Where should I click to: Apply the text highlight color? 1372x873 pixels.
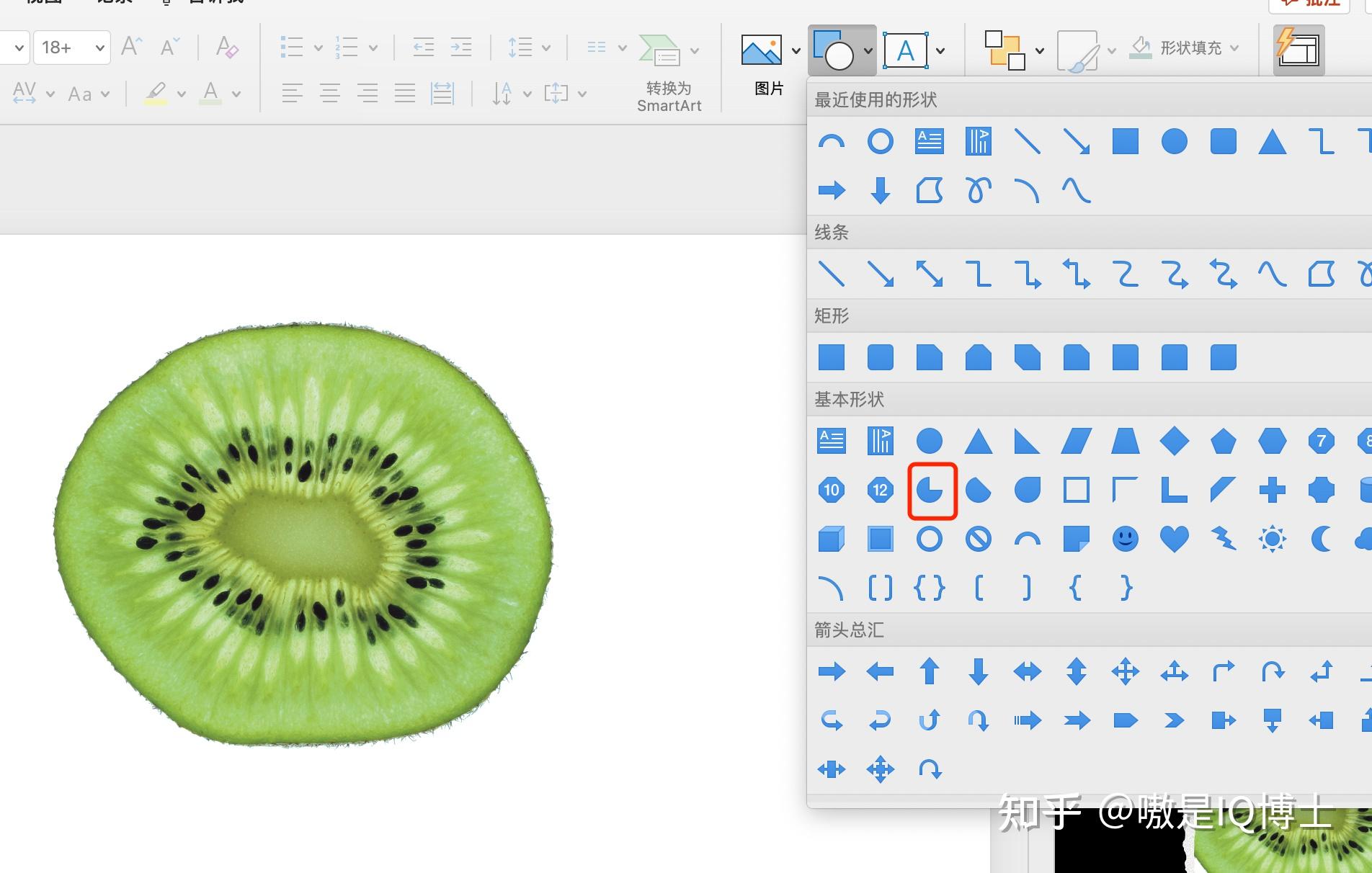coord(156,93)
